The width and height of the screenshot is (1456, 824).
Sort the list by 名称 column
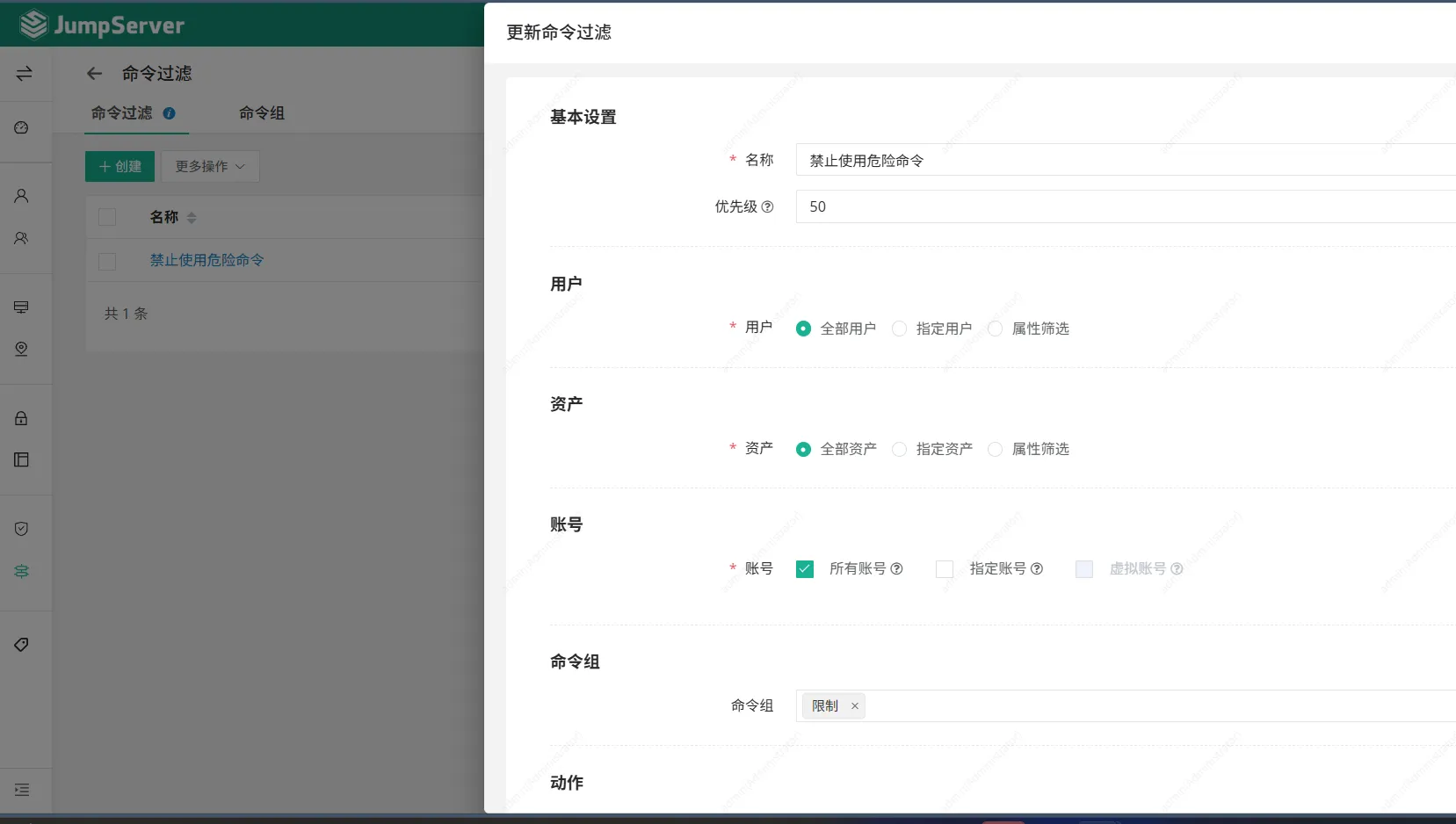point(192,218)
